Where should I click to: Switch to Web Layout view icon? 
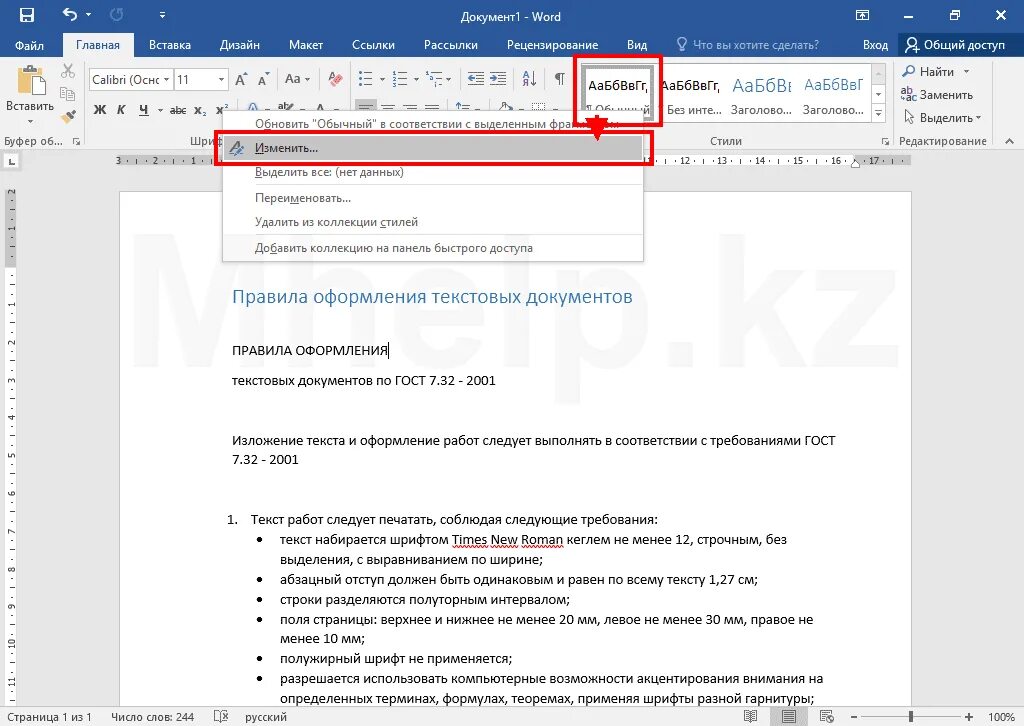tap(826, 717)
